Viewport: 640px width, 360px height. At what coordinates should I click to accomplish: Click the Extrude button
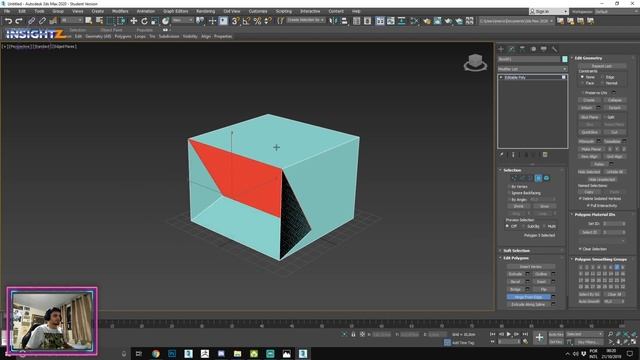tap(516, 274)
